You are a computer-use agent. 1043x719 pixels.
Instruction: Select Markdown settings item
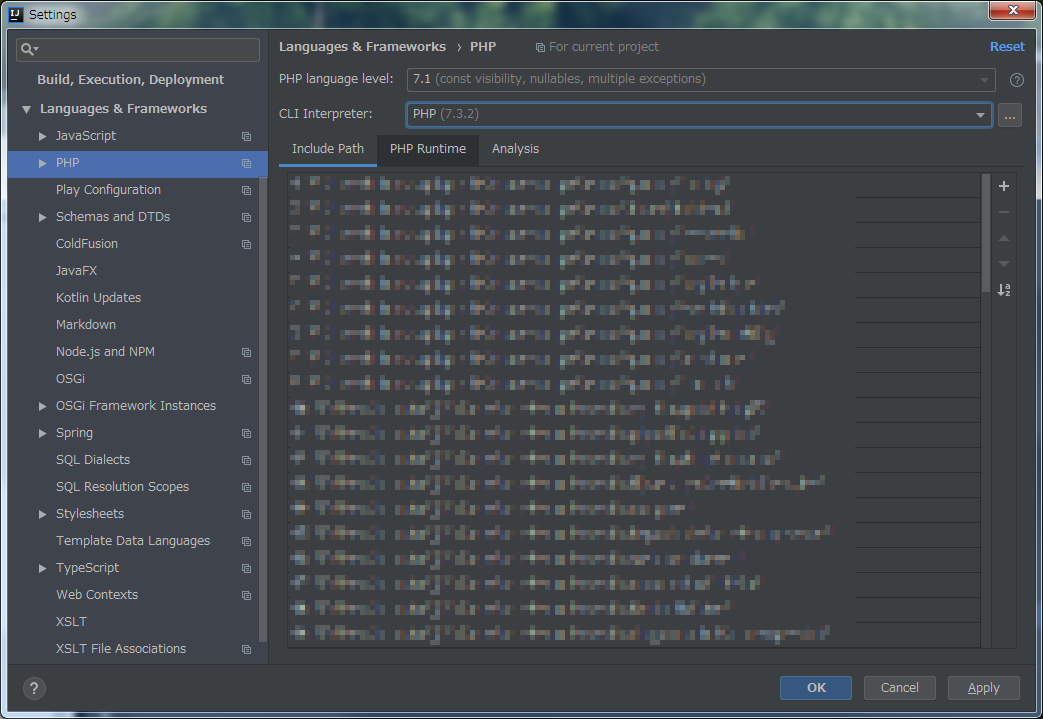[x=86, y=325]
